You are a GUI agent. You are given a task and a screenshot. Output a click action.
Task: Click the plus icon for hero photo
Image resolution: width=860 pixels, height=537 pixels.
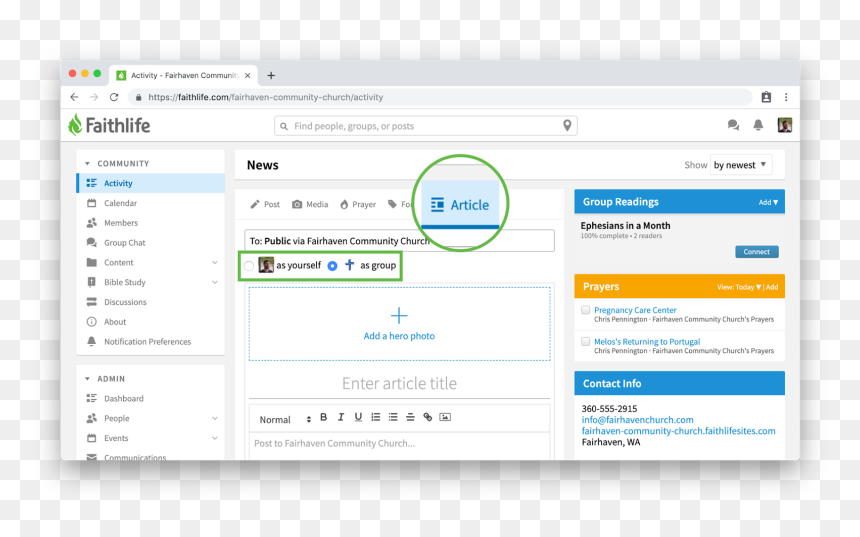pos(399,315)
